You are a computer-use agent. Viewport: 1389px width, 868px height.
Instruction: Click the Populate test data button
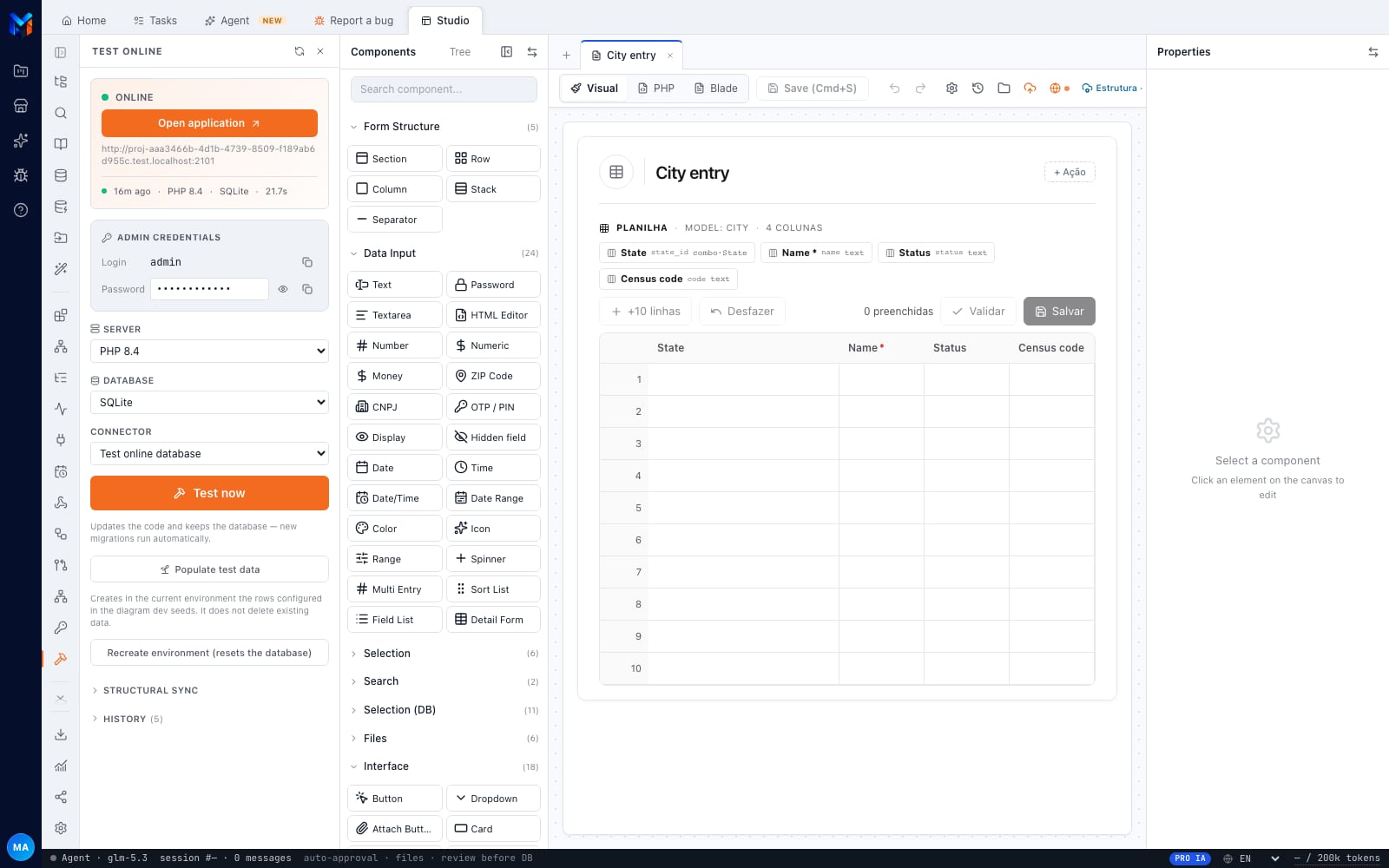tap(209, 569)
